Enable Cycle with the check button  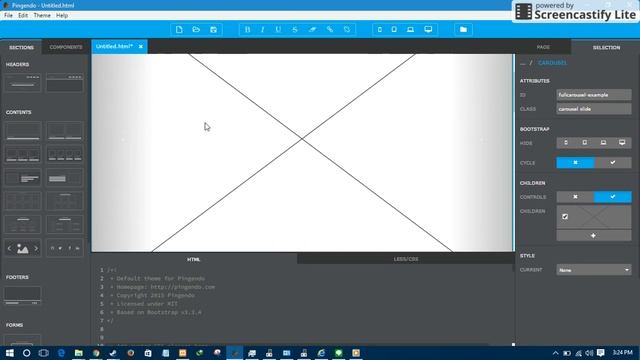pos(613,162)
